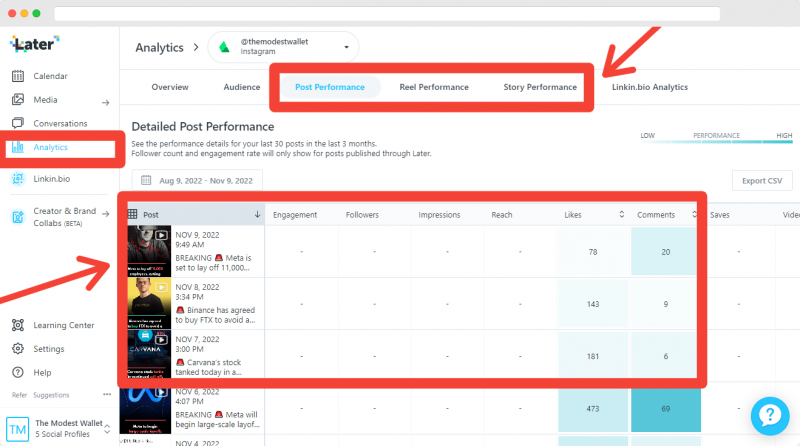Open Linkin.bio from the sidebar

coord(52,179)
